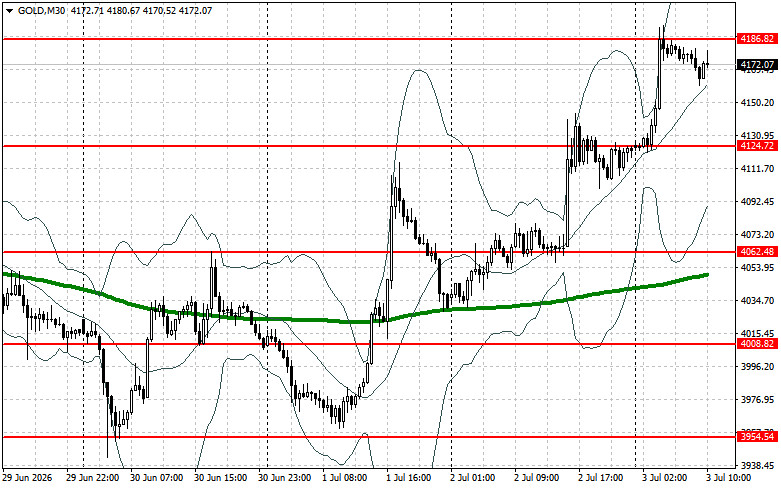
Task: Click the 29 Jun 2026 time axis label
Action: 27,478
